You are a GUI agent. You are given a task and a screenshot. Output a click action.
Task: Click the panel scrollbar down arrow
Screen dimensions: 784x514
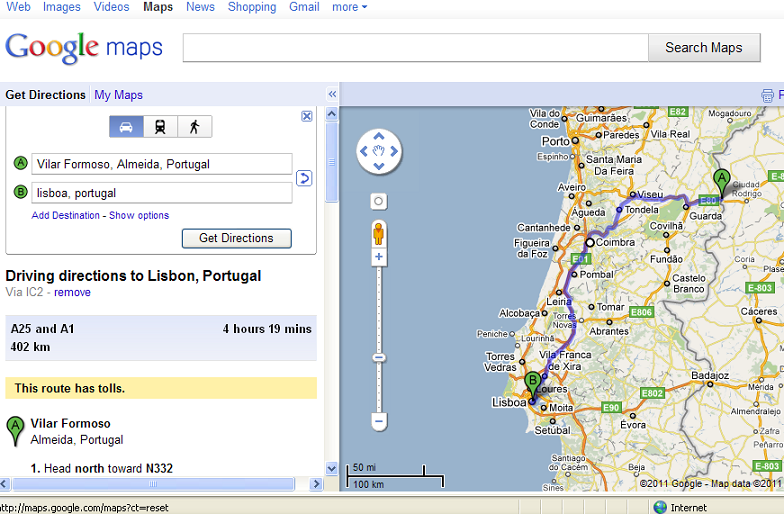(x=332, y=468)
